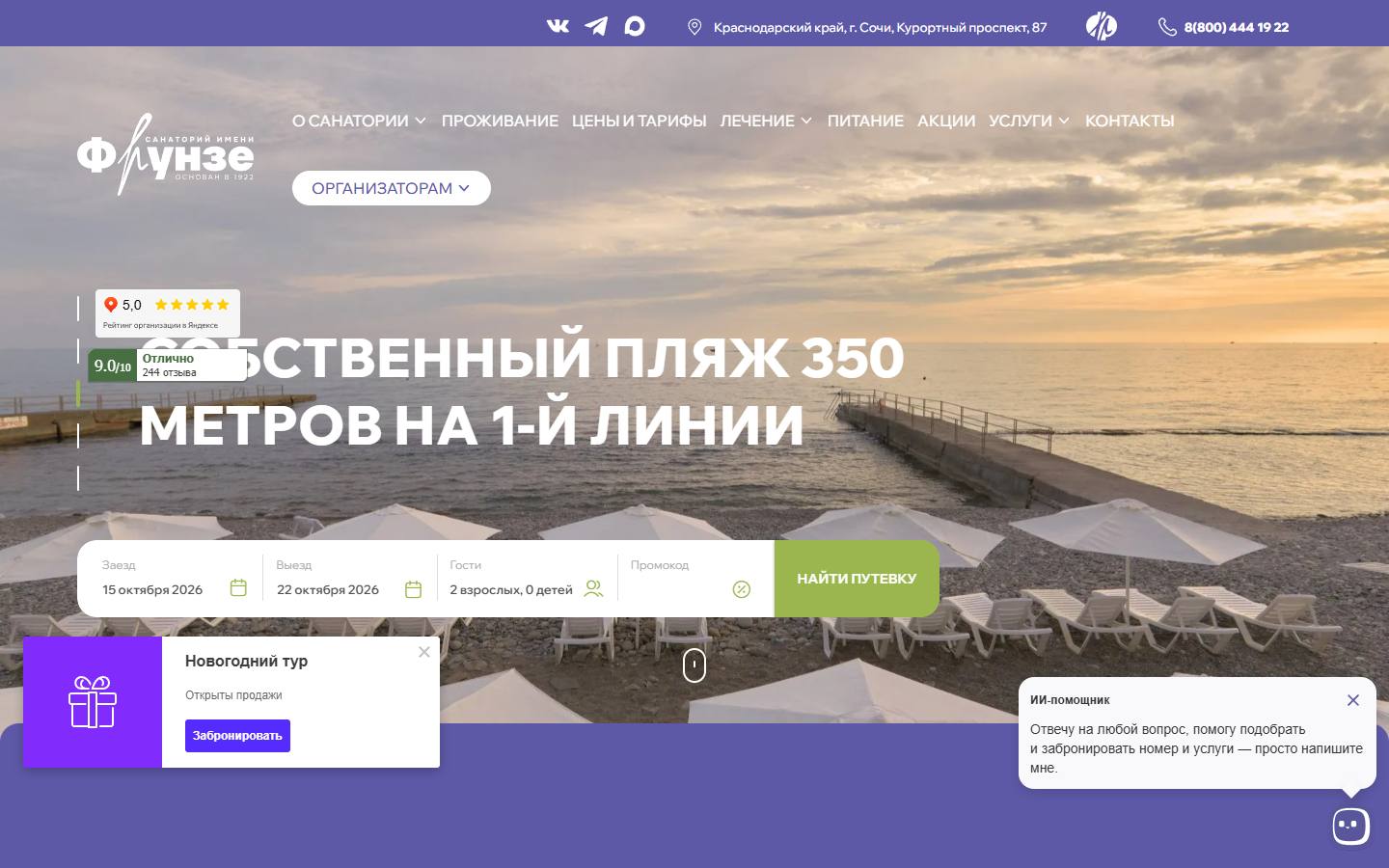This screenshot has height=868, width=1389.
Task: Click the promo code percent icon
Action: pos(742,589)
